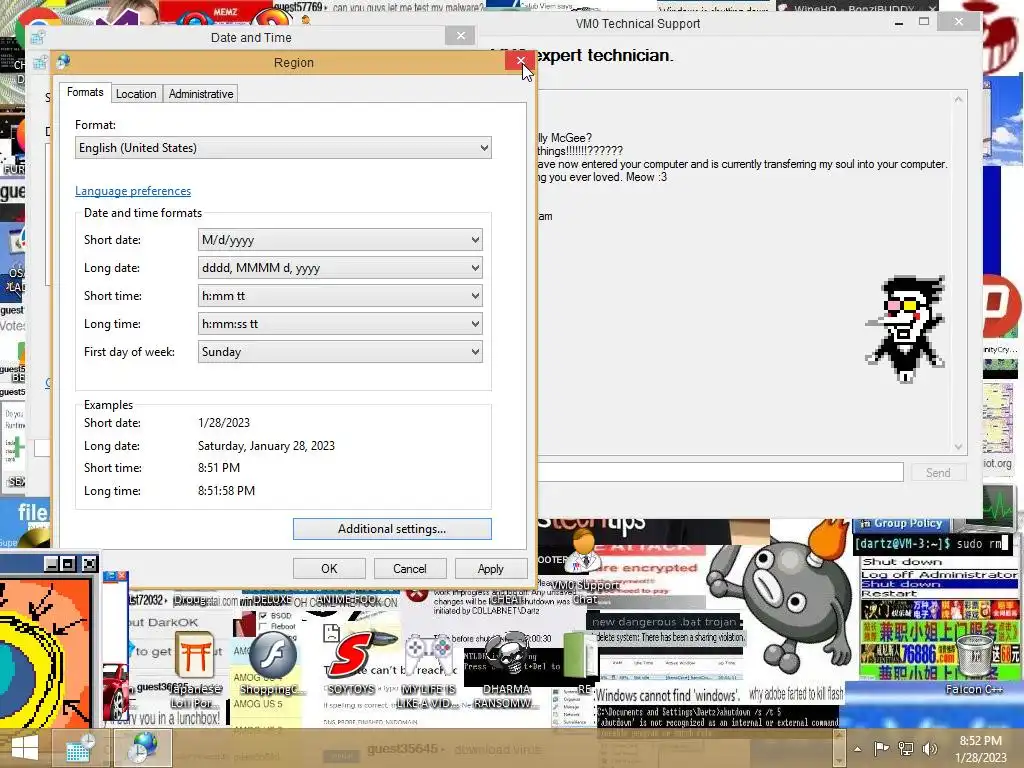Click the Send button in VM0 Technical Support
The image size is (1024, 768).
(938, 472)
